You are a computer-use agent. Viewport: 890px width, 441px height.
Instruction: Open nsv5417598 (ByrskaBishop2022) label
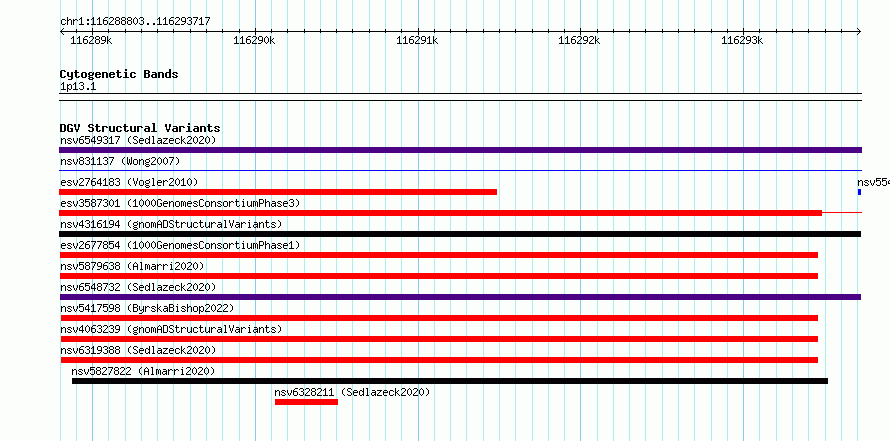[x=147, y=308]
